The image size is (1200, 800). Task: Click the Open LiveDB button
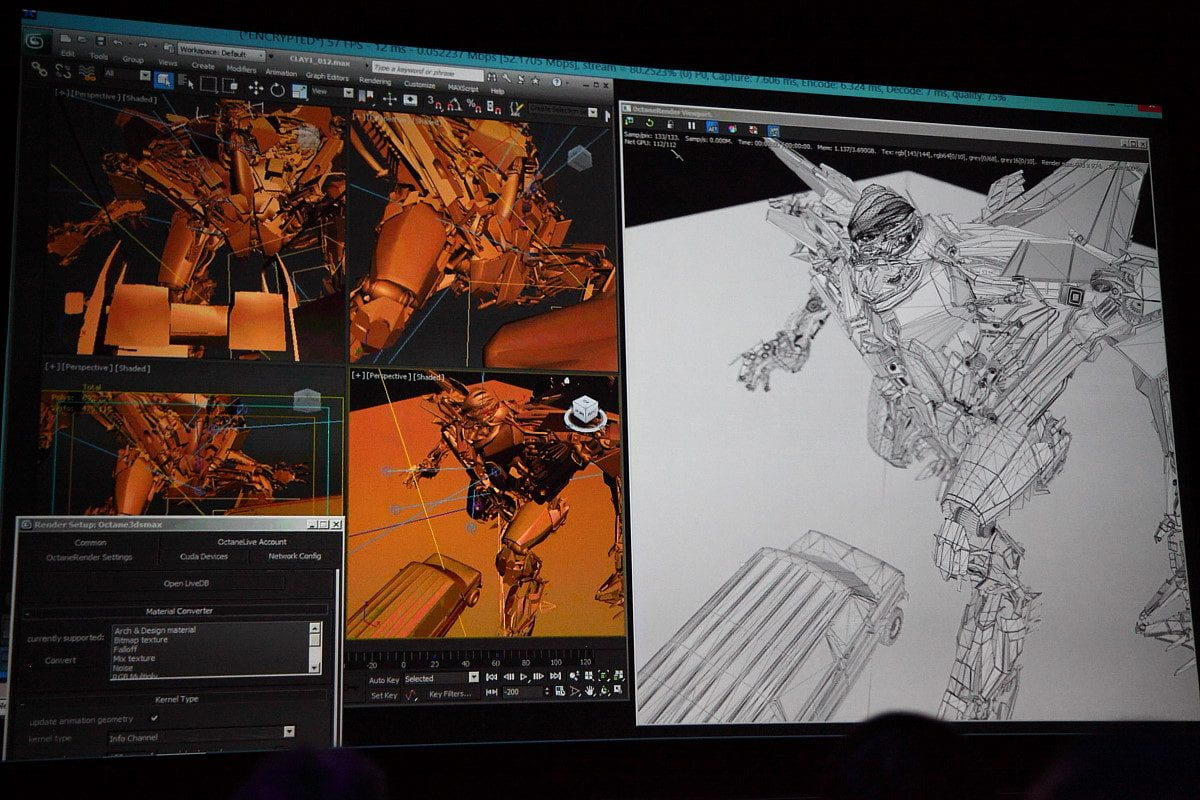(186, 583)
